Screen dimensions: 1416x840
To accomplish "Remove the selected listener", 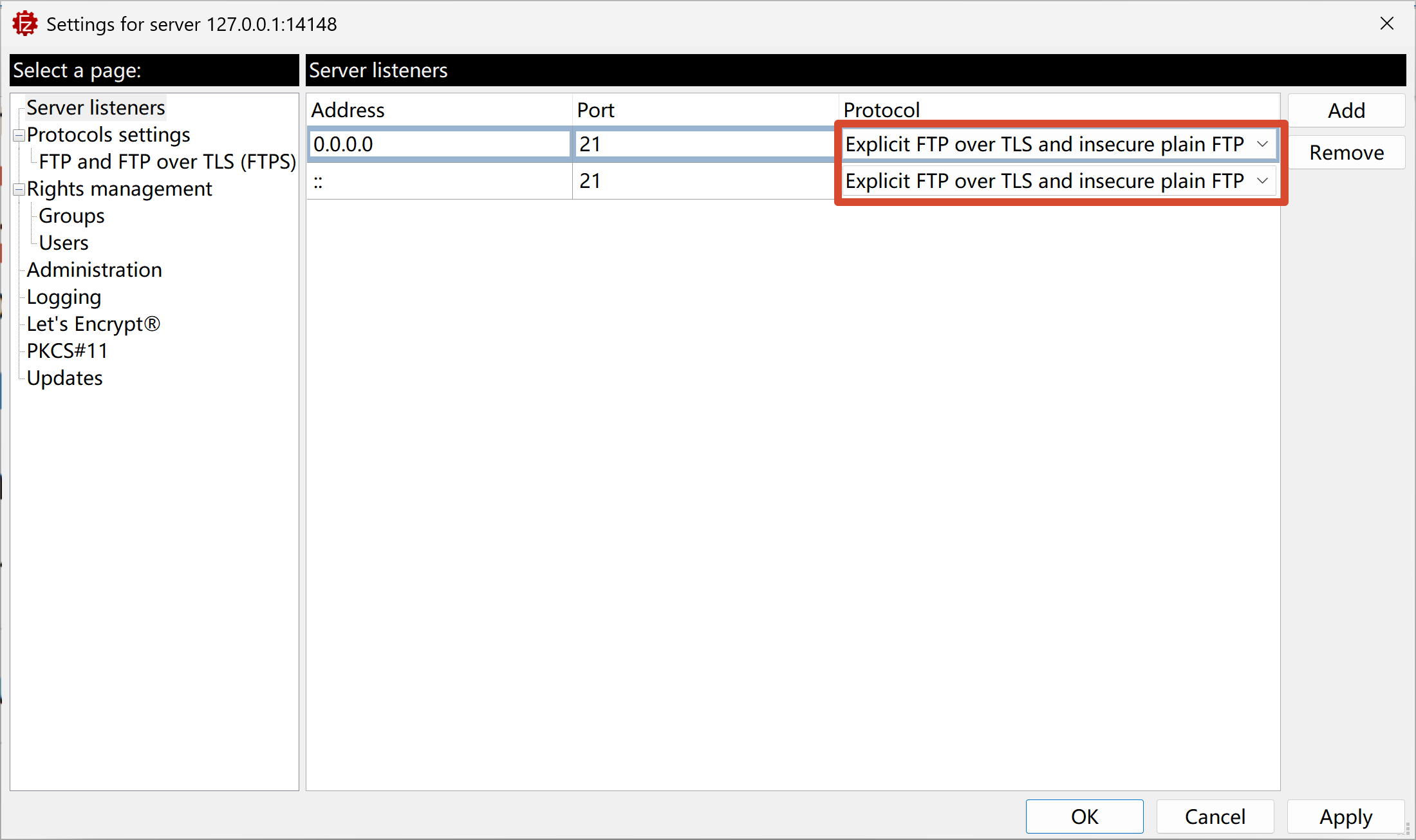I will (1346, 153).
